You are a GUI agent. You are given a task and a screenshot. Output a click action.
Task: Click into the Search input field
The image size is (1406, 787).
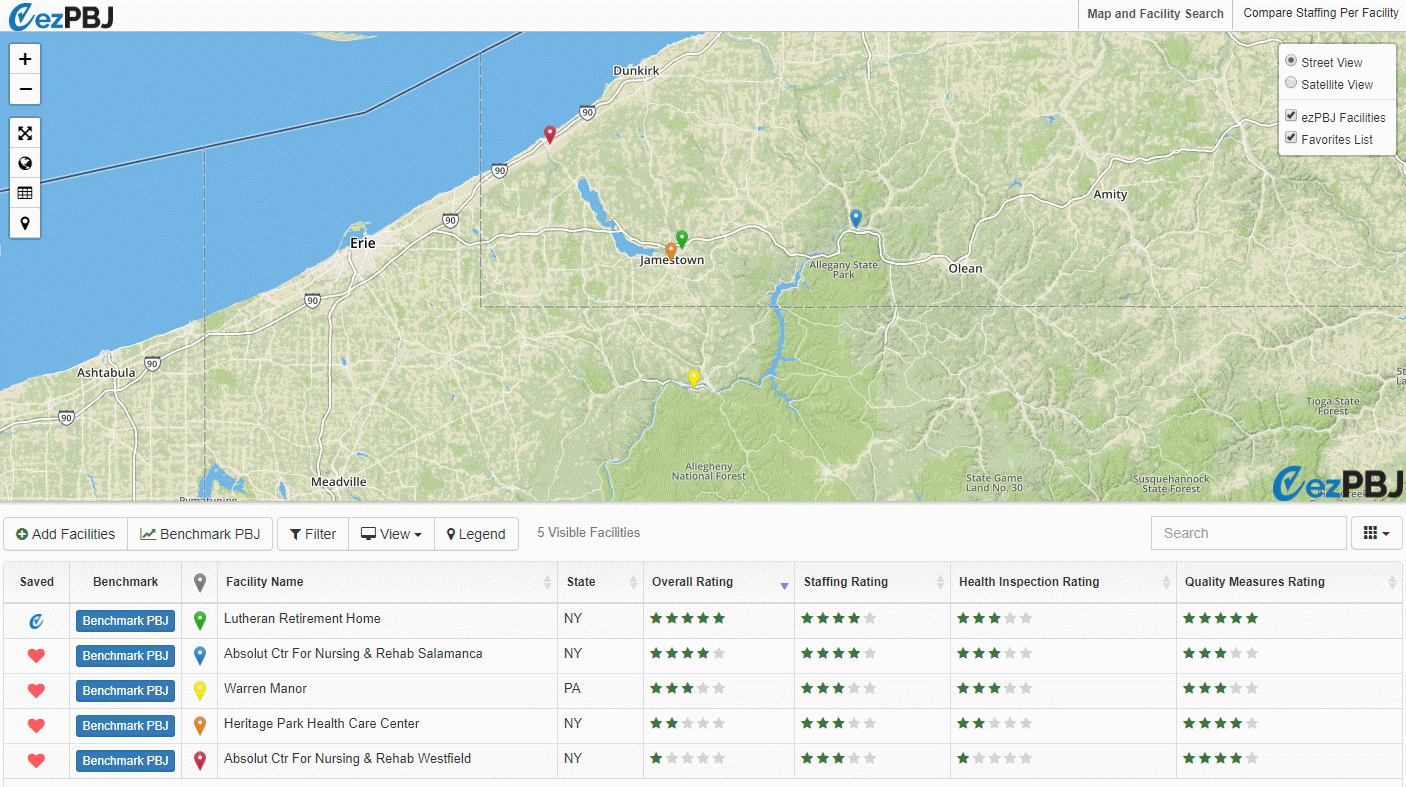(1247, 533)
